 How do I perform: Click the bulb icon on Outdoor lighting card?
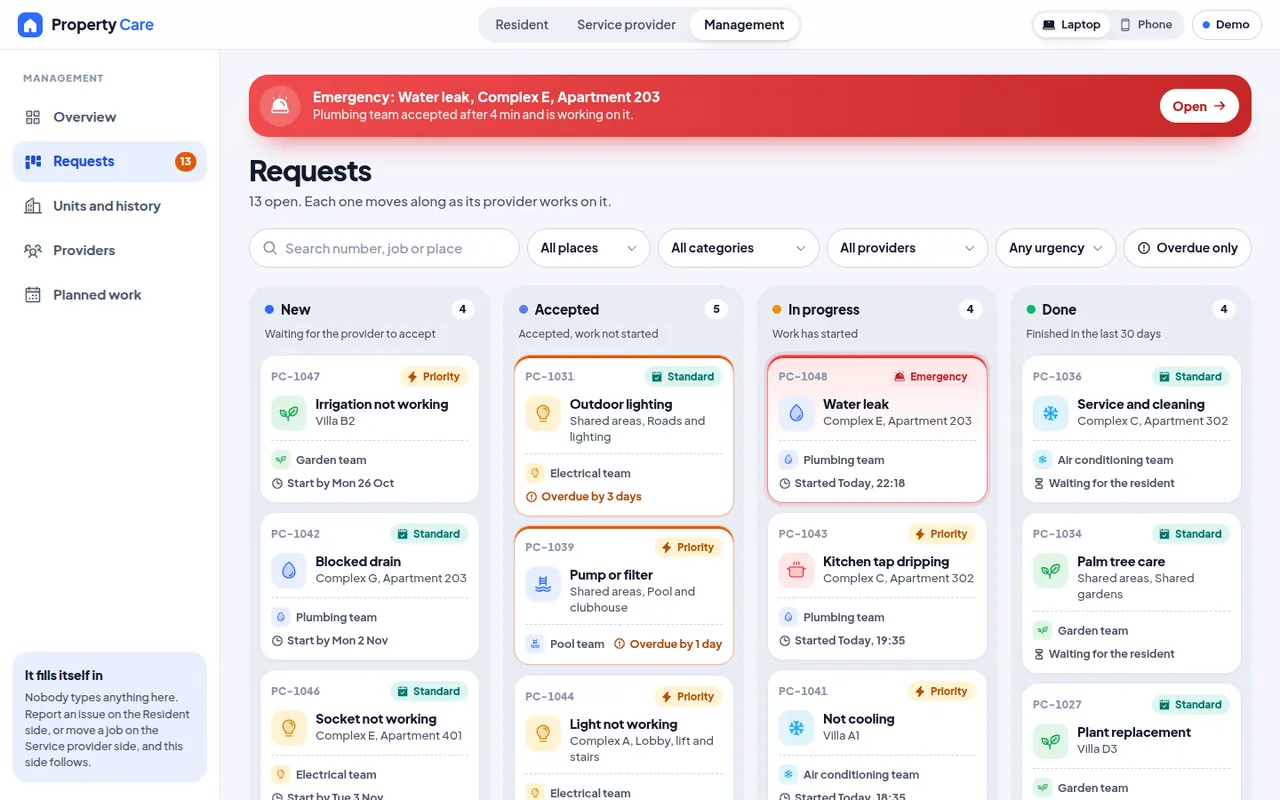pos(543,413)
